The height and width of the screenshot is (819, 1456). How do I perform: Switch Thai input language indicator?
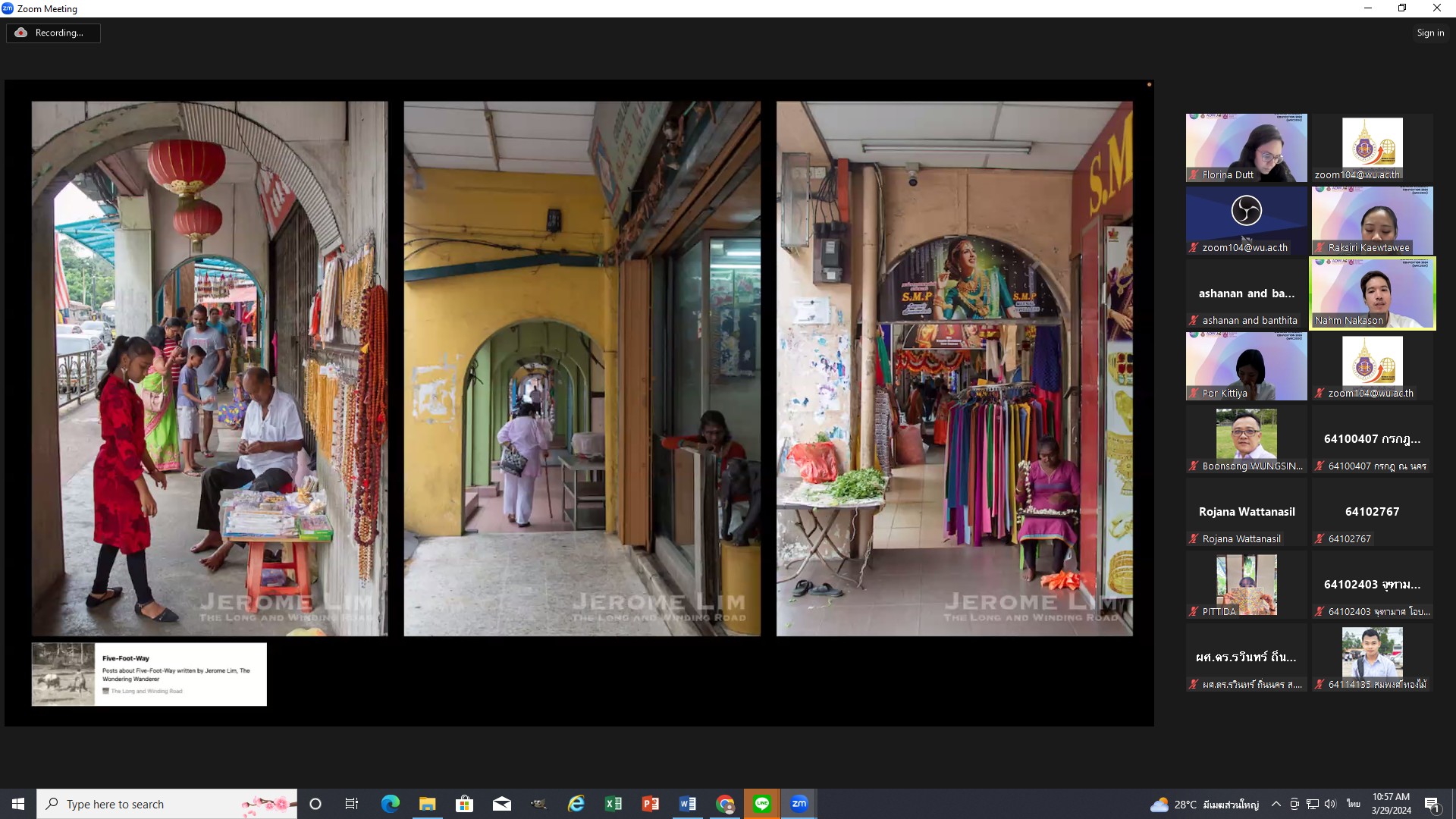(1353, 804)
